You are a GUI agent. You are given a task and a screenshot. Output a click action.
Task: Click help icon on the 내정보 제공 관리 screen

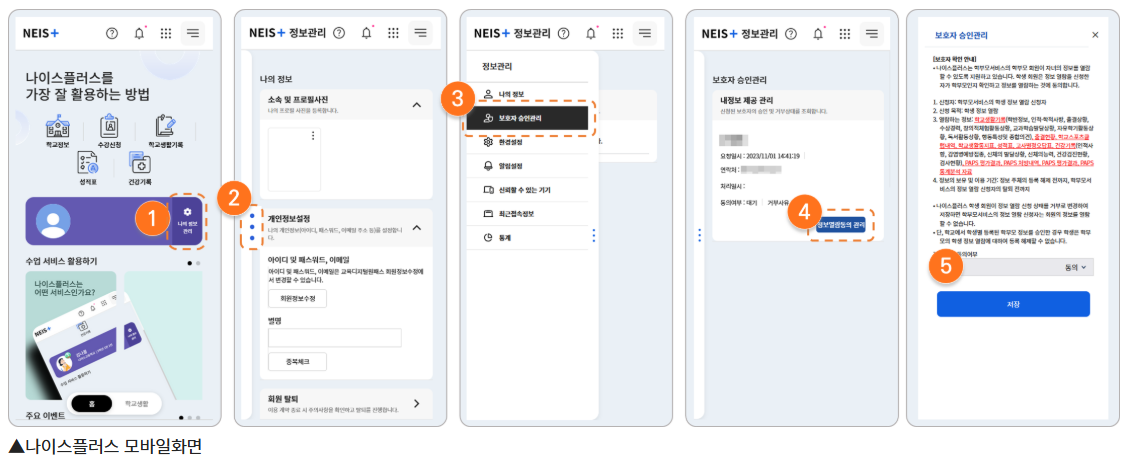coord(791,33)
